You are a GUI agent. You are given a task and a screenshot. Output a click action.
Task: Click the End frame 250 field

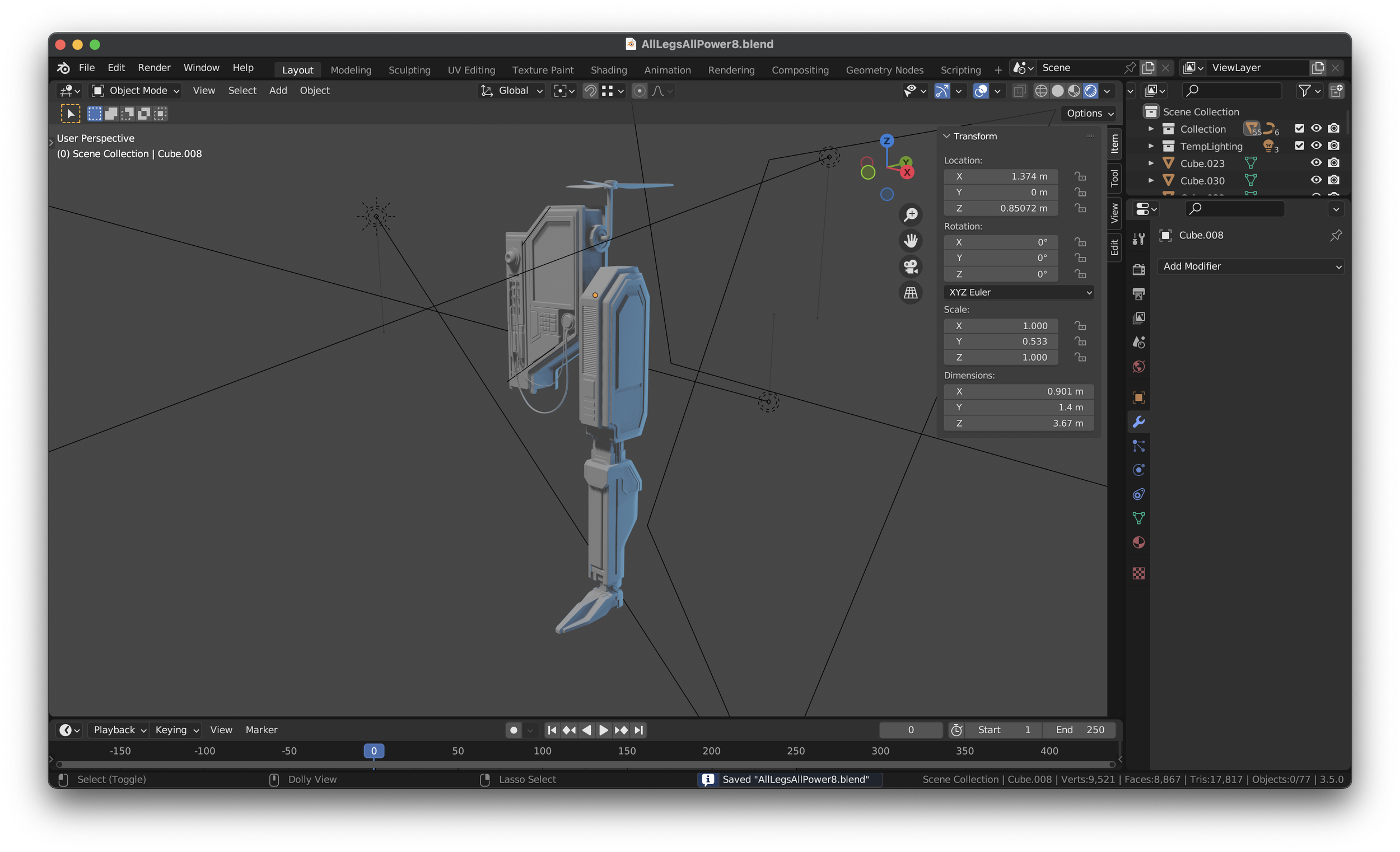pos(1080,730)
